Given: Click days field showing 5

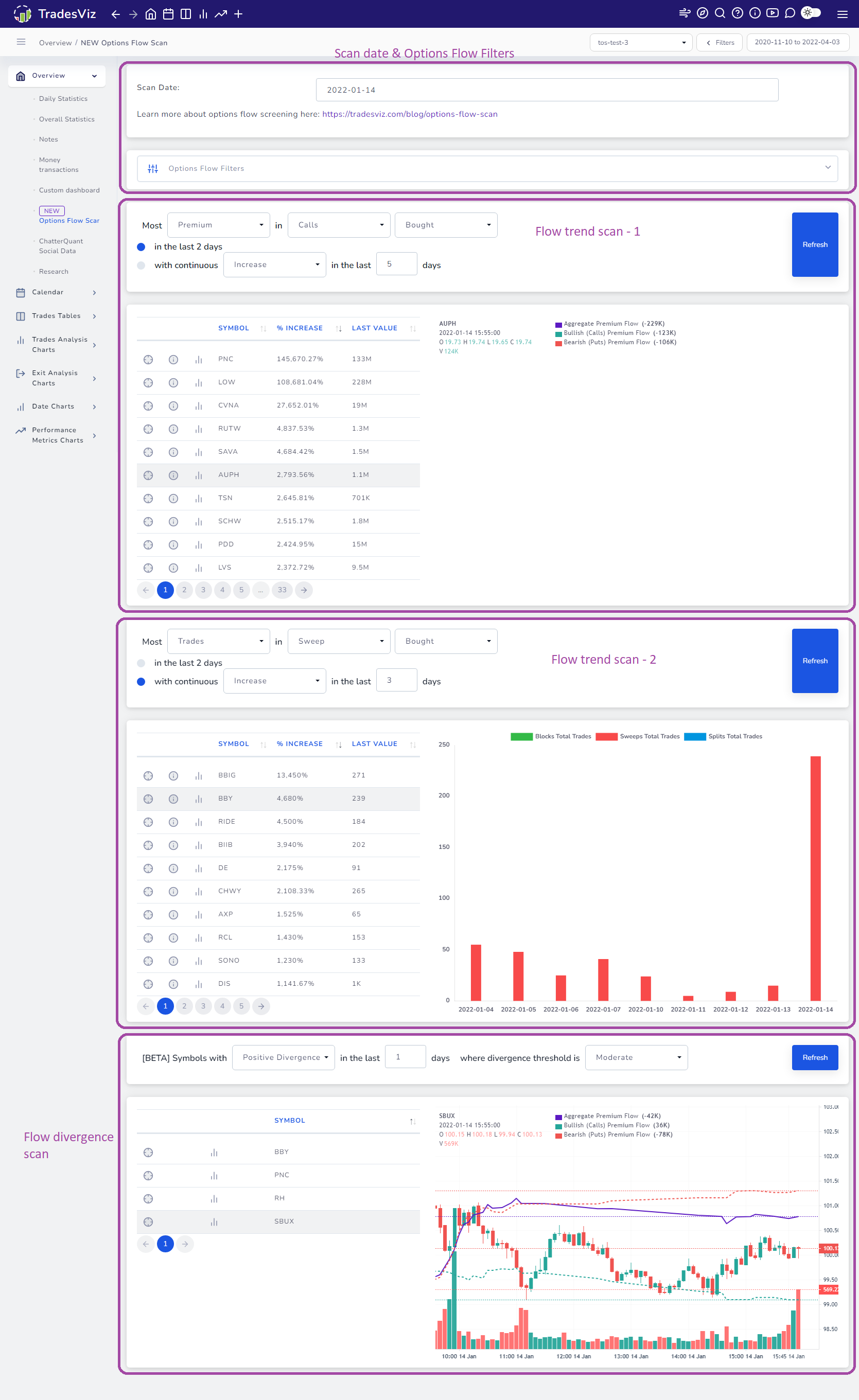Looking at the screenshot, I should click(397, 264).
